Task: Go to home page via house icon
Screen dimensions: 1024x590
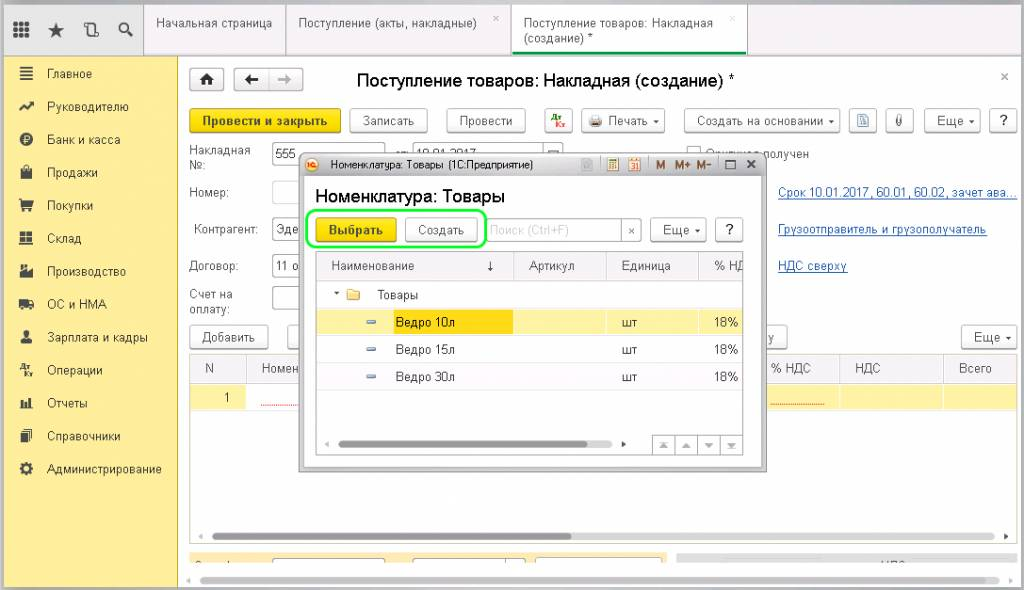Action: coord(206,80)
